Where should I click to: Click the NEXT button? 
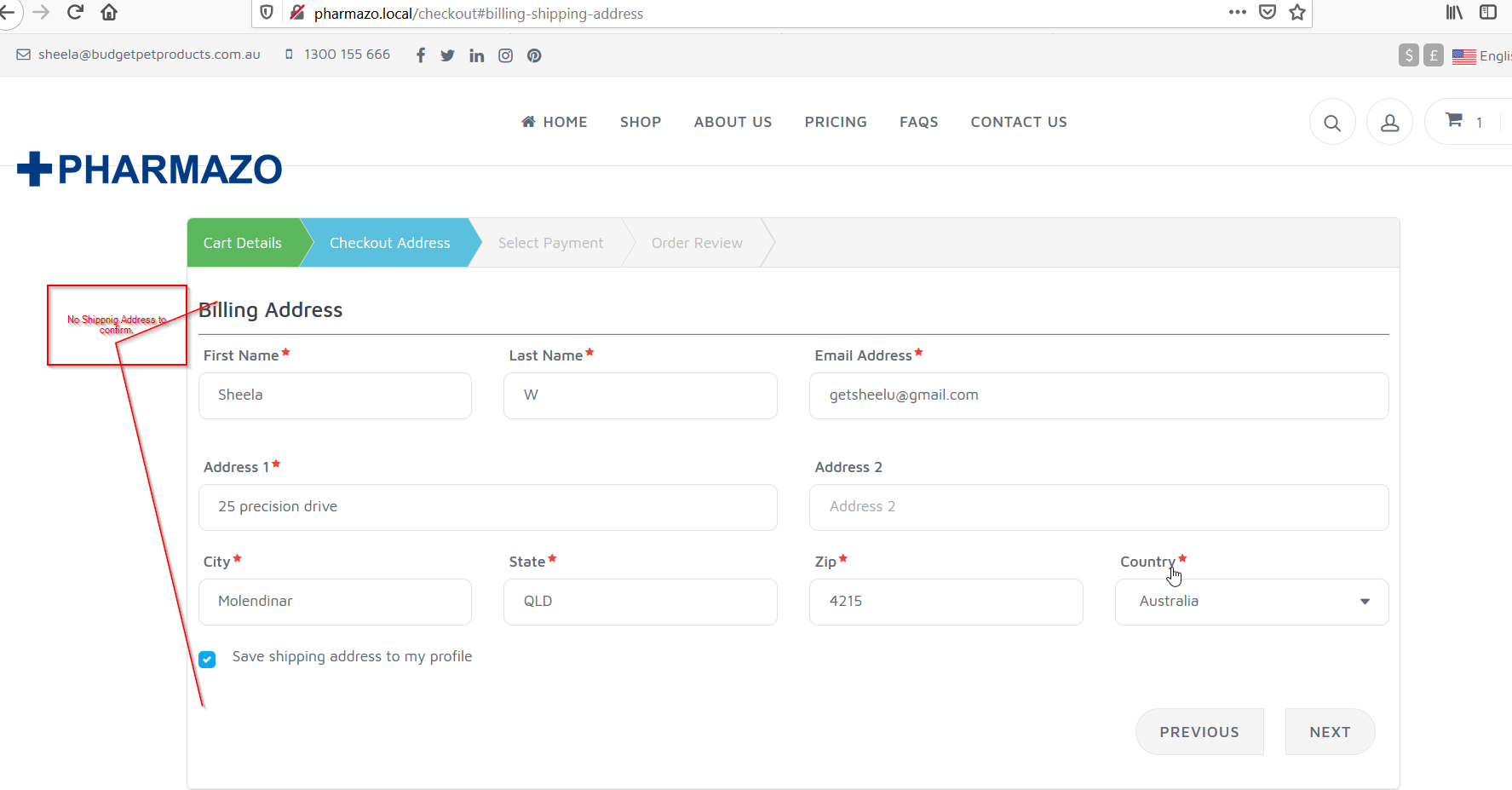click(1330, 732)
